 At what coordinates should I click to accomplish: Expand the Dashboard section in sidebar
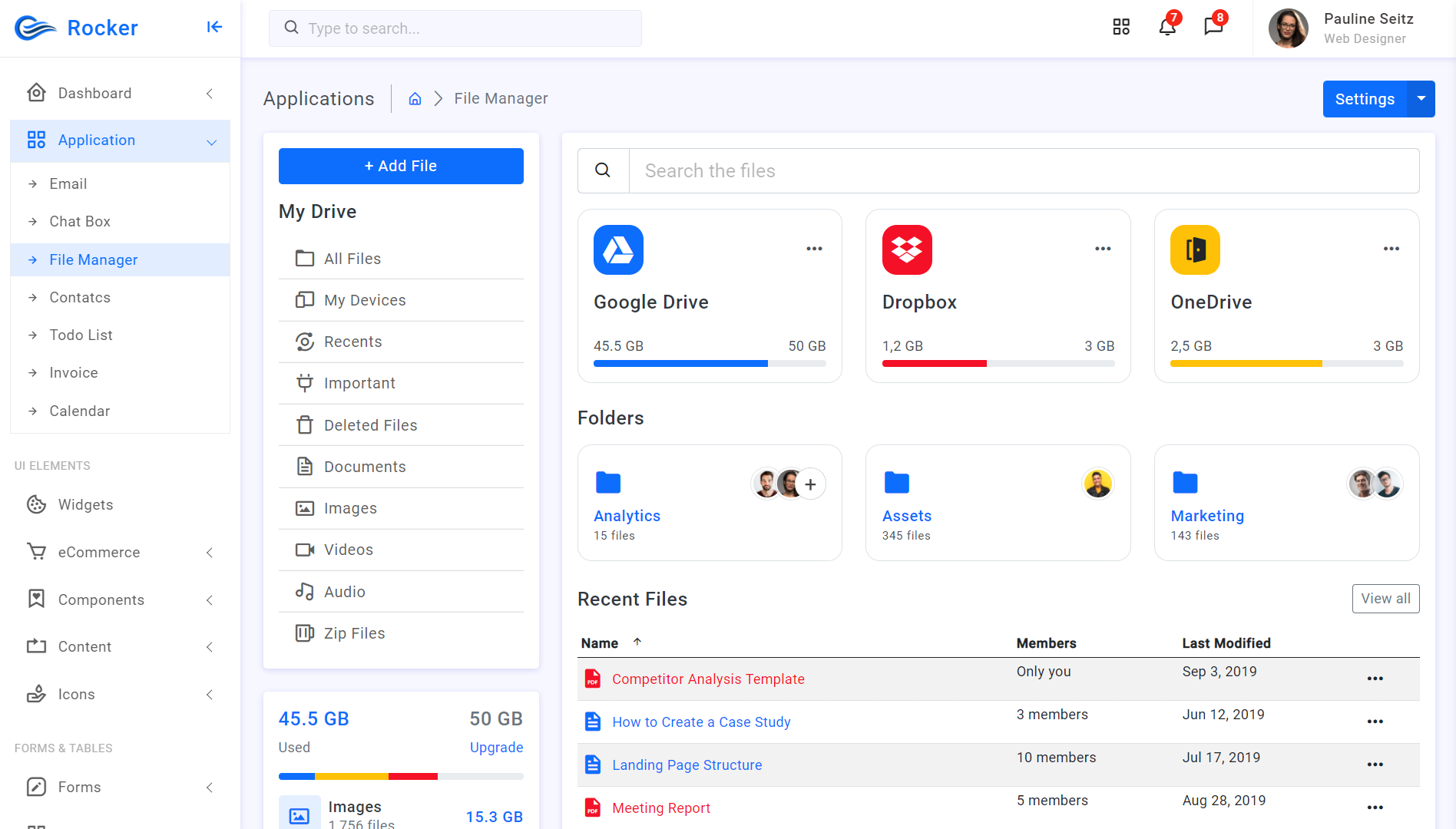pyautogui.click(x=210, y=93)
